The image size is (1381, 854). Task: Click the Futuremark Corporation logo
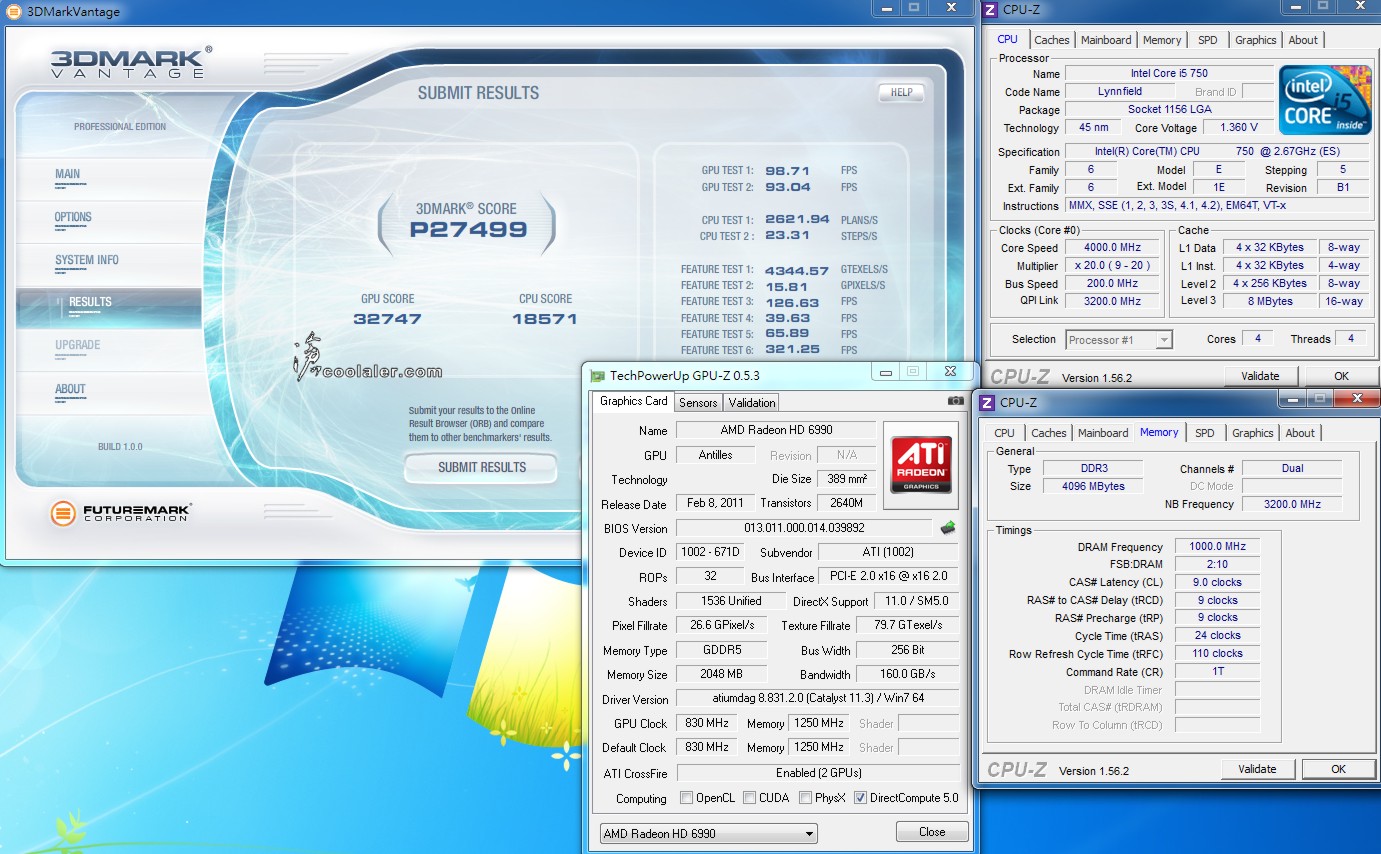(120, 514)
